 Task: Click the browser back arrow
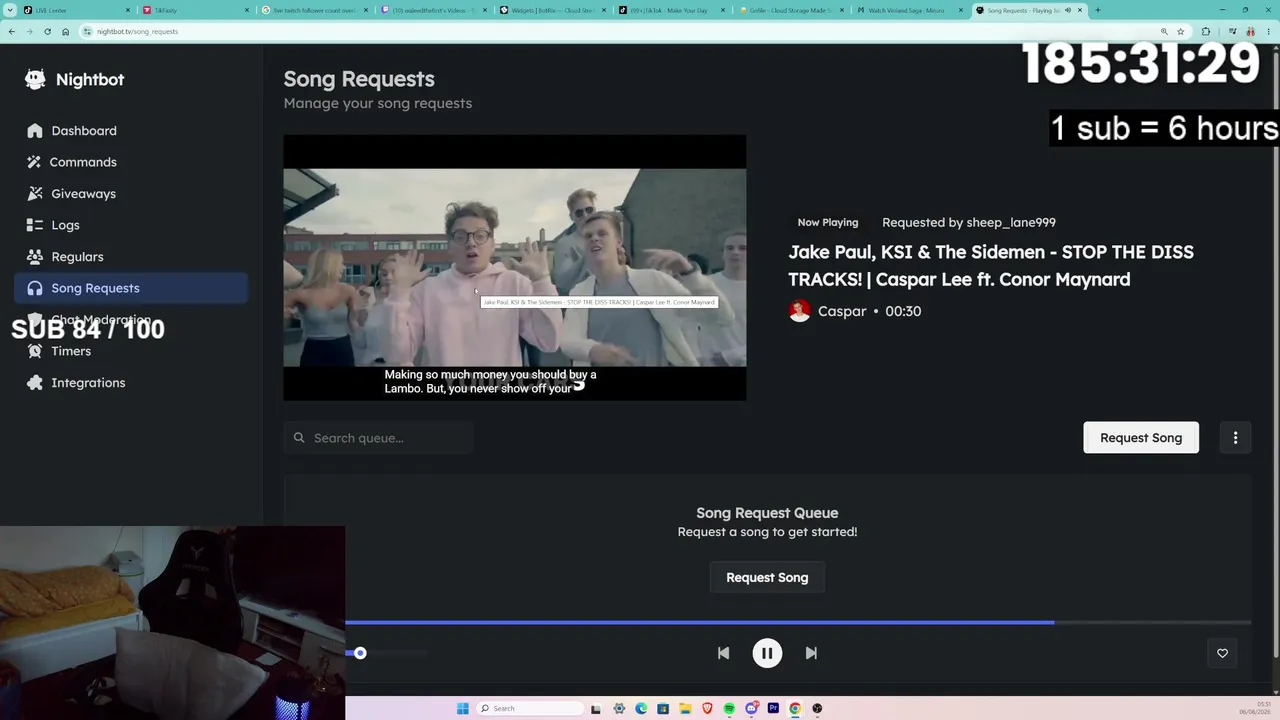[x=11, y=31]
